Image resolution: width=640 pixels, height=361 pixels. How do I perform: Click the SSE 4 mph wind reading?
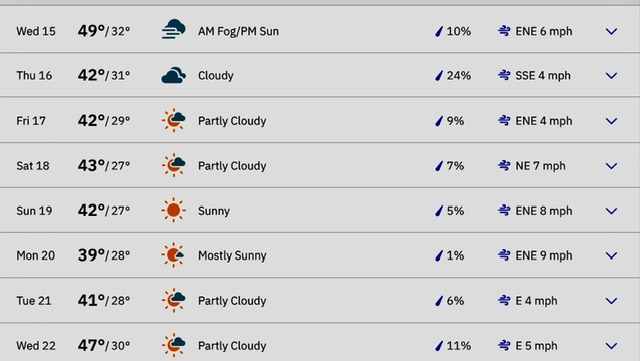[543, 76]
